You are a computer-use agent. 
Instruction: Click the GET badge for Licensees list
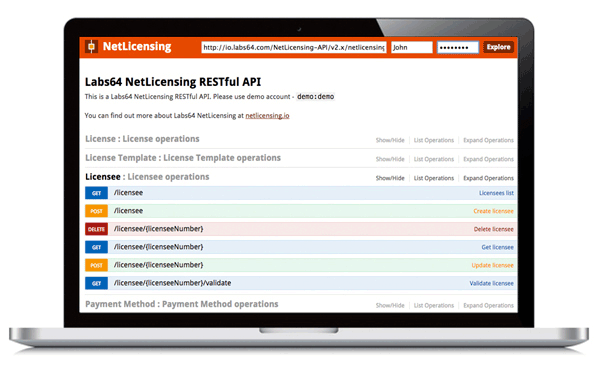click(x=97, y=193)
